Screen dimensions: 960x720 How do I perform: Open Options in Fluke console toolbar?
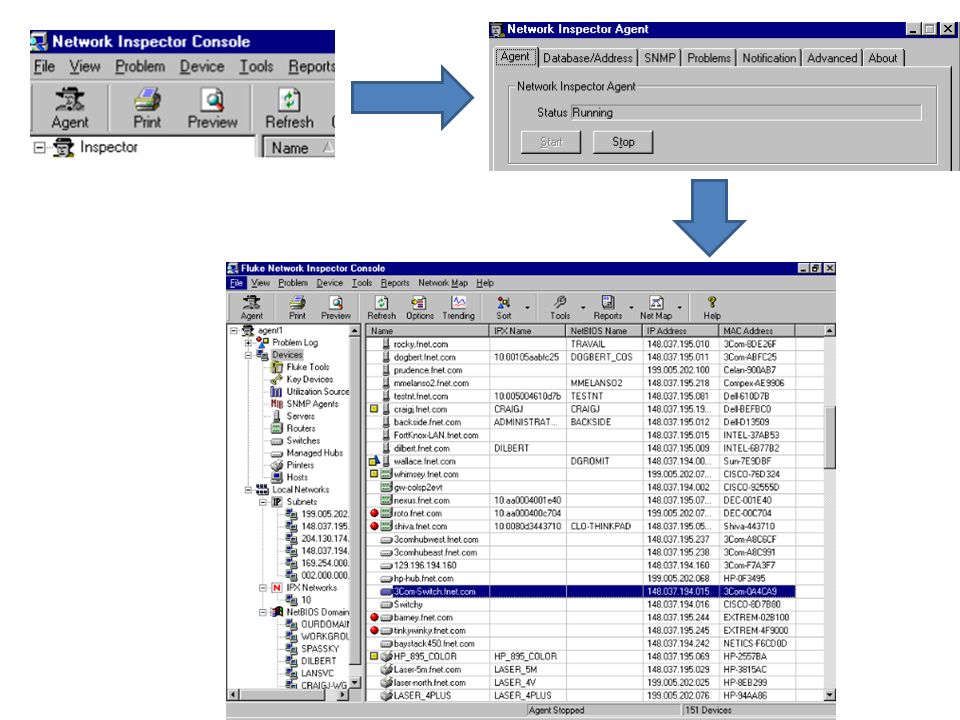tap(419, 308)
